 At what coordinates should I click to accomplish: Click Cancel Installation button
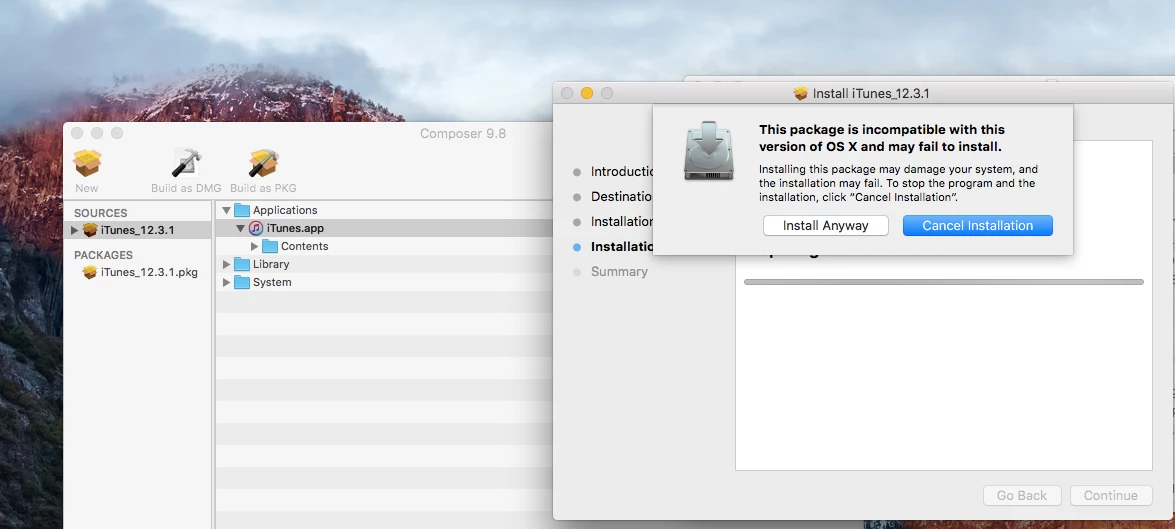[977, 226]
